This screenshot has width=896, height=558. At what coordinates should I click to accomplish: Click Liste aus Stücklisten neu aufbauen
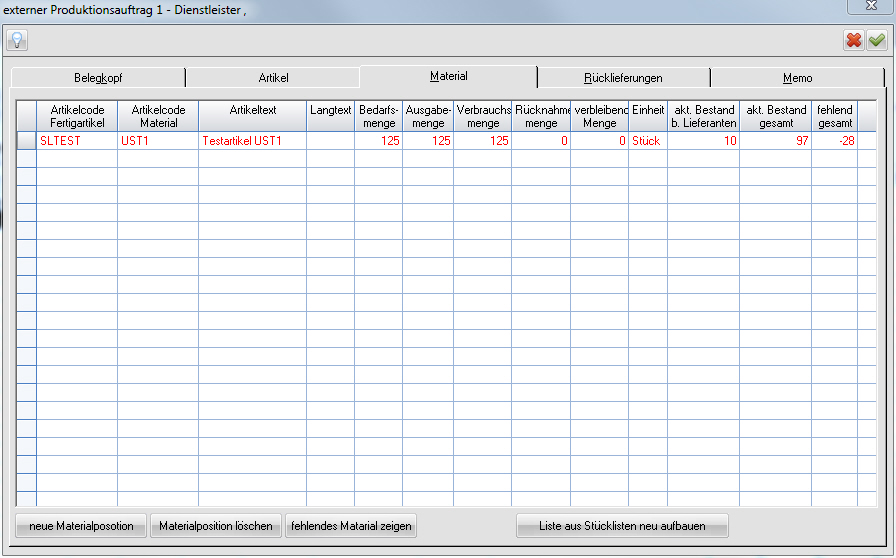click(622, 526)
